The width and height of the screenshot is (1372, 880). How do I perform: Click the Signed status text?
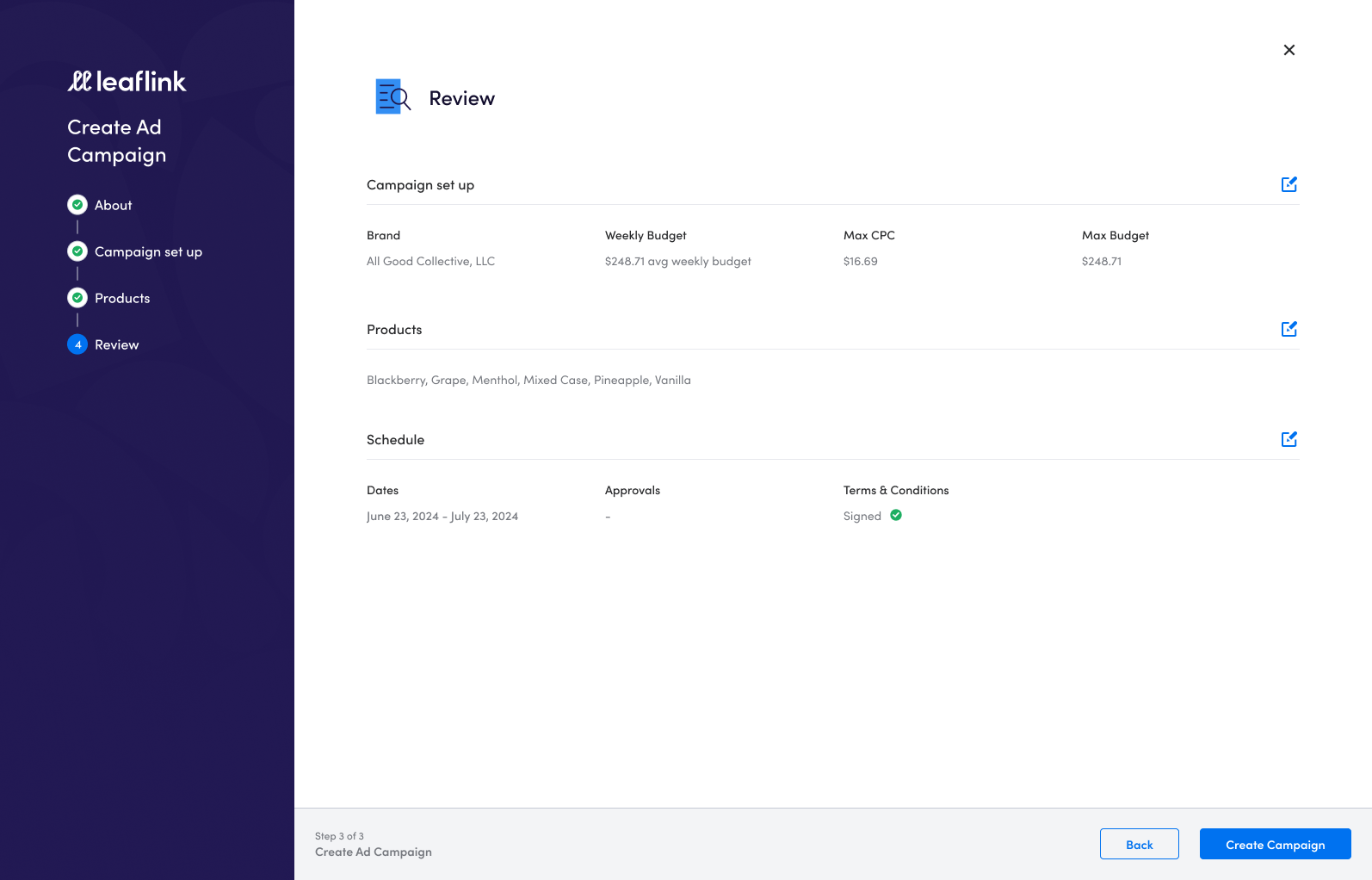pos(862,516)
